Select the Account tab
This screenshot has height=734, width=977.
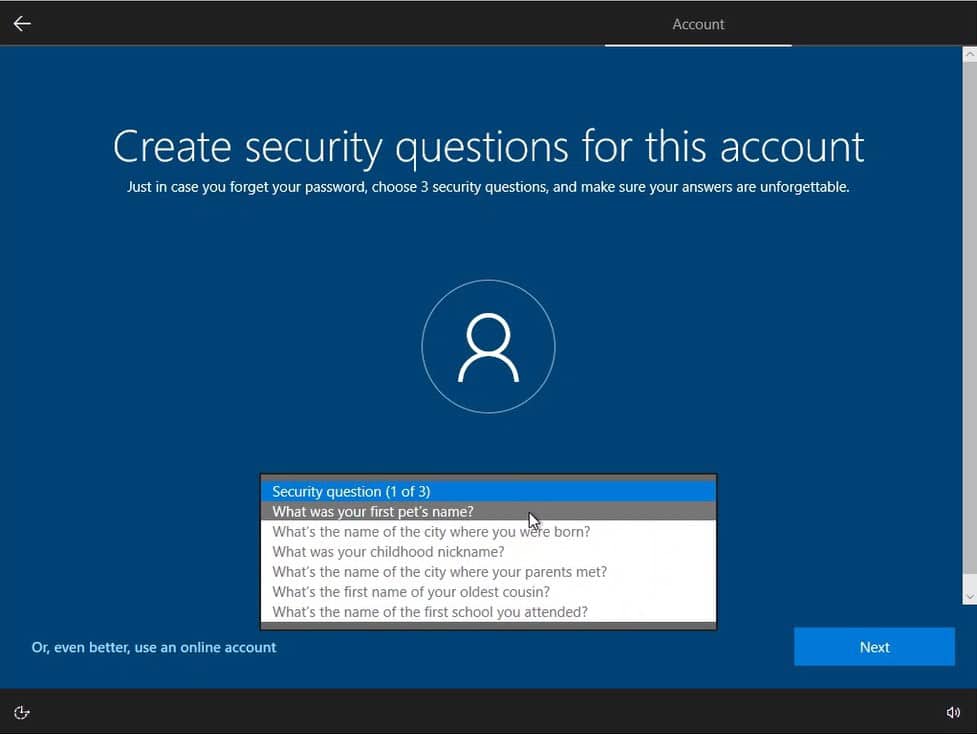(698, 24)
